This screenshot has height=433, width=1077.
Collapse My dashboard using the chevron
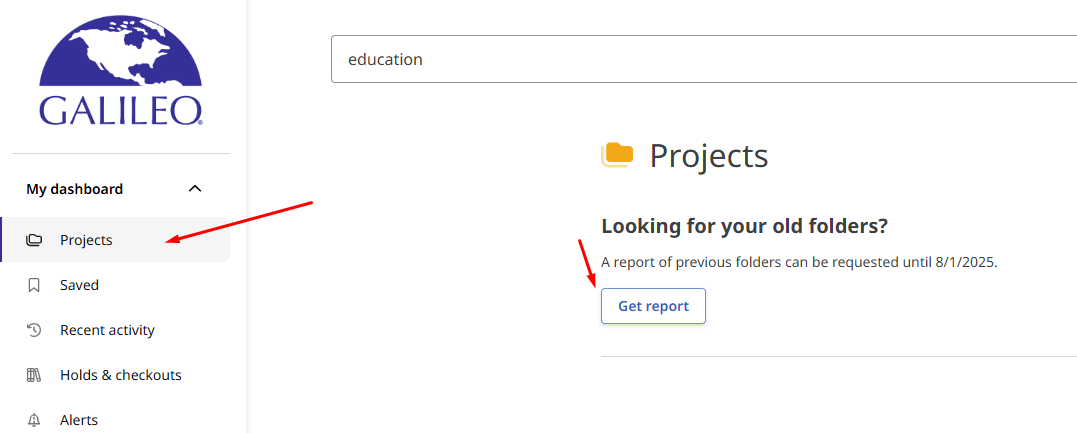click(x=195, y=188)
